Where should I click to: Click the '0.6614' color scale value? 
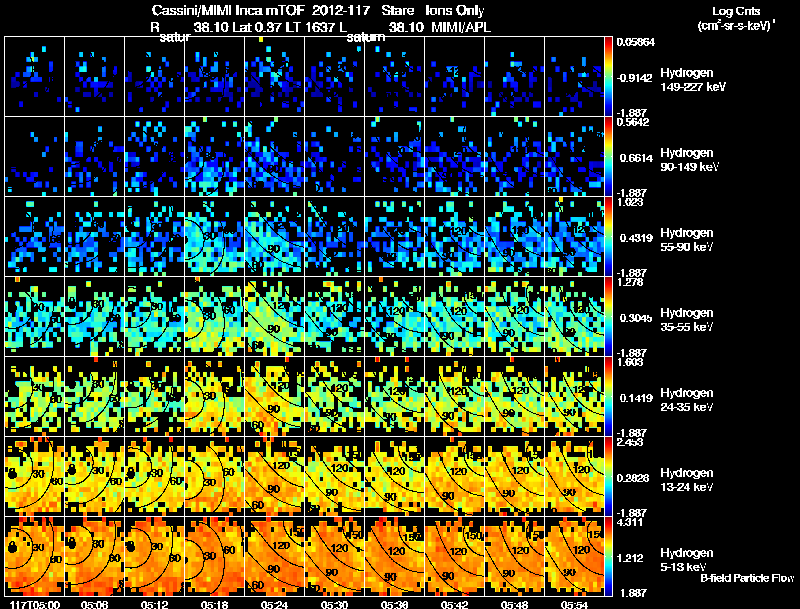pos(636,158)
